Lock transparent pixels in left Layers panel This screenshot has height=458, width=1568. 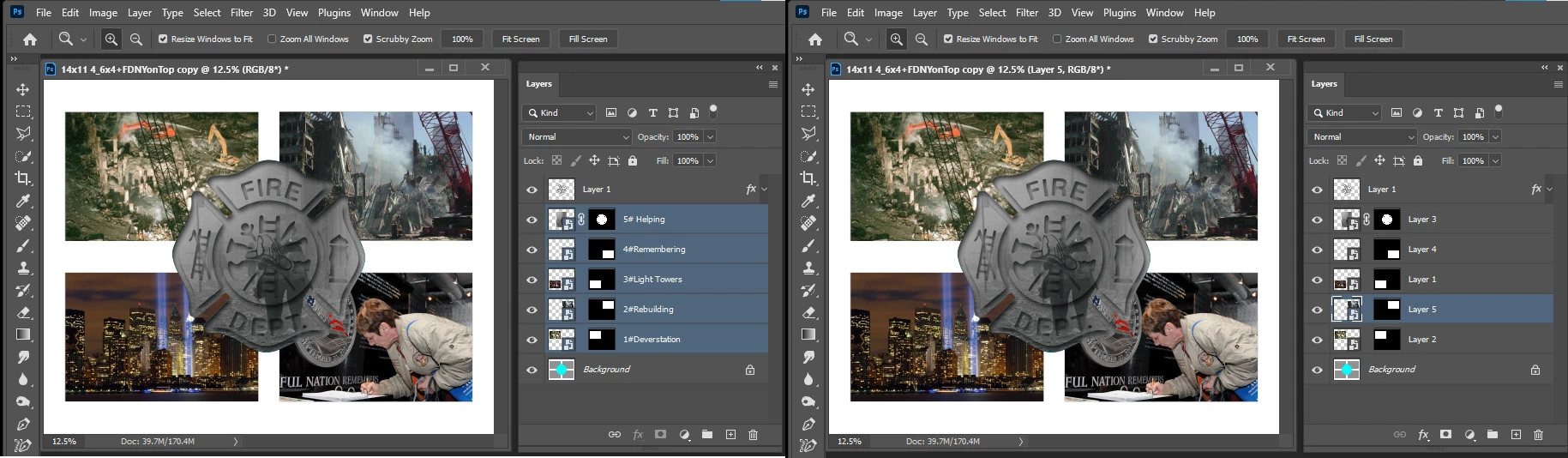pyautogui.click(x=557, y=160)
